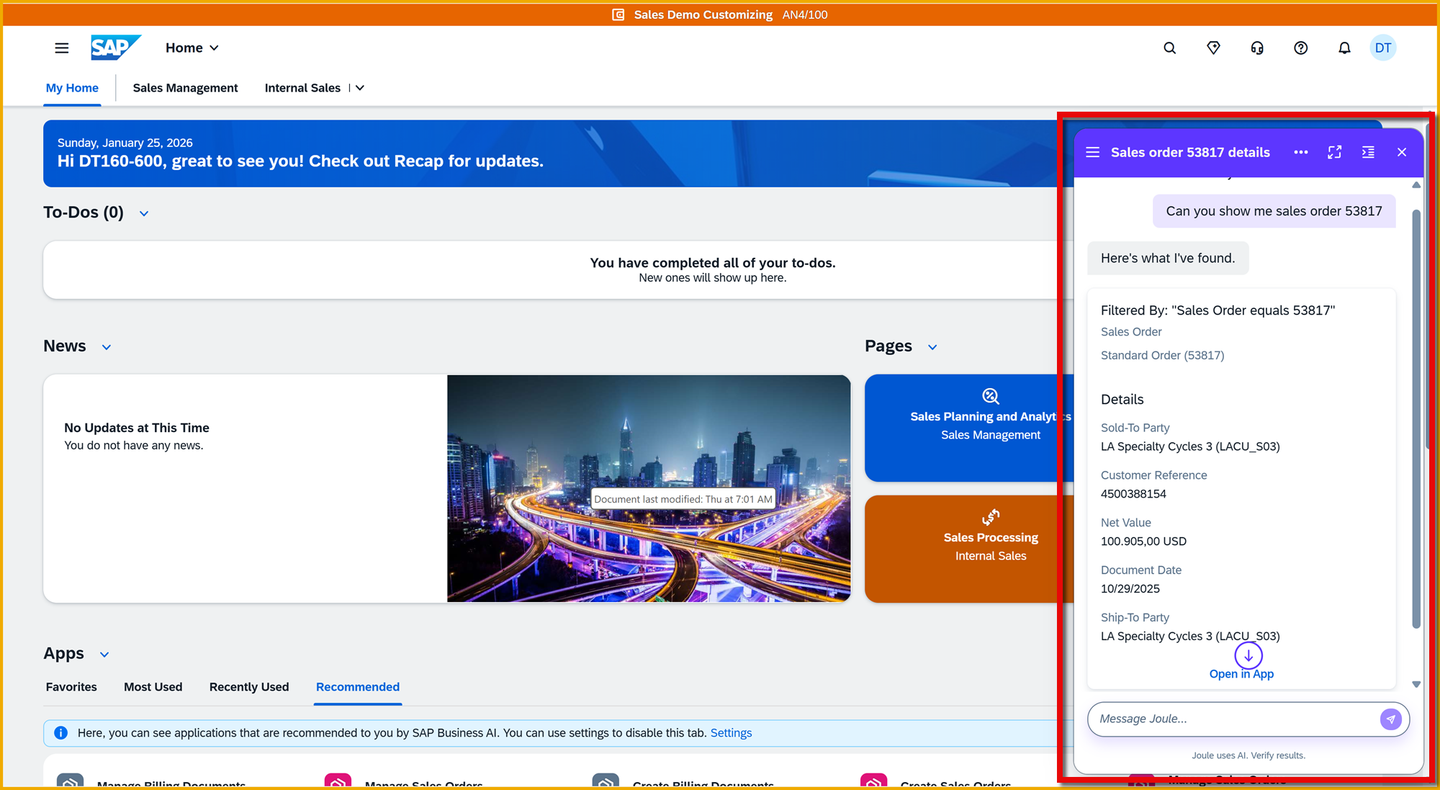Click the Sales Processing tile icon

coord(991,517)
